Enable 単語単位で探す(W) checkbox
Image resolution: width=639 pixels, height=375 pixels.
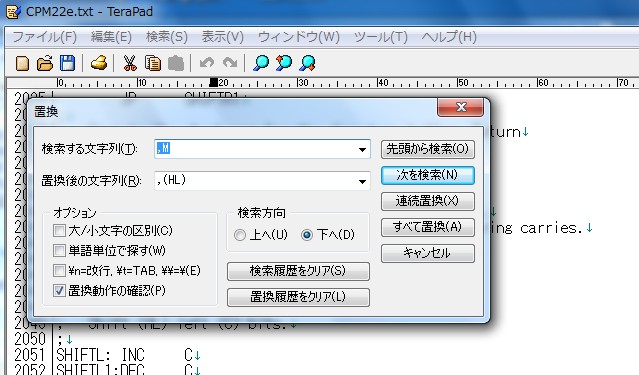click(x=59, y=251)
